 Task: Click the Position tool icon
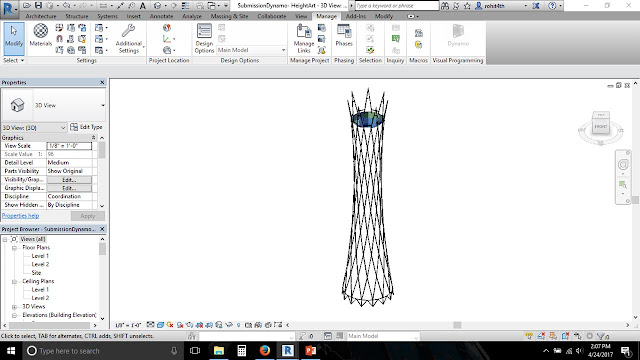click(167, 50)
